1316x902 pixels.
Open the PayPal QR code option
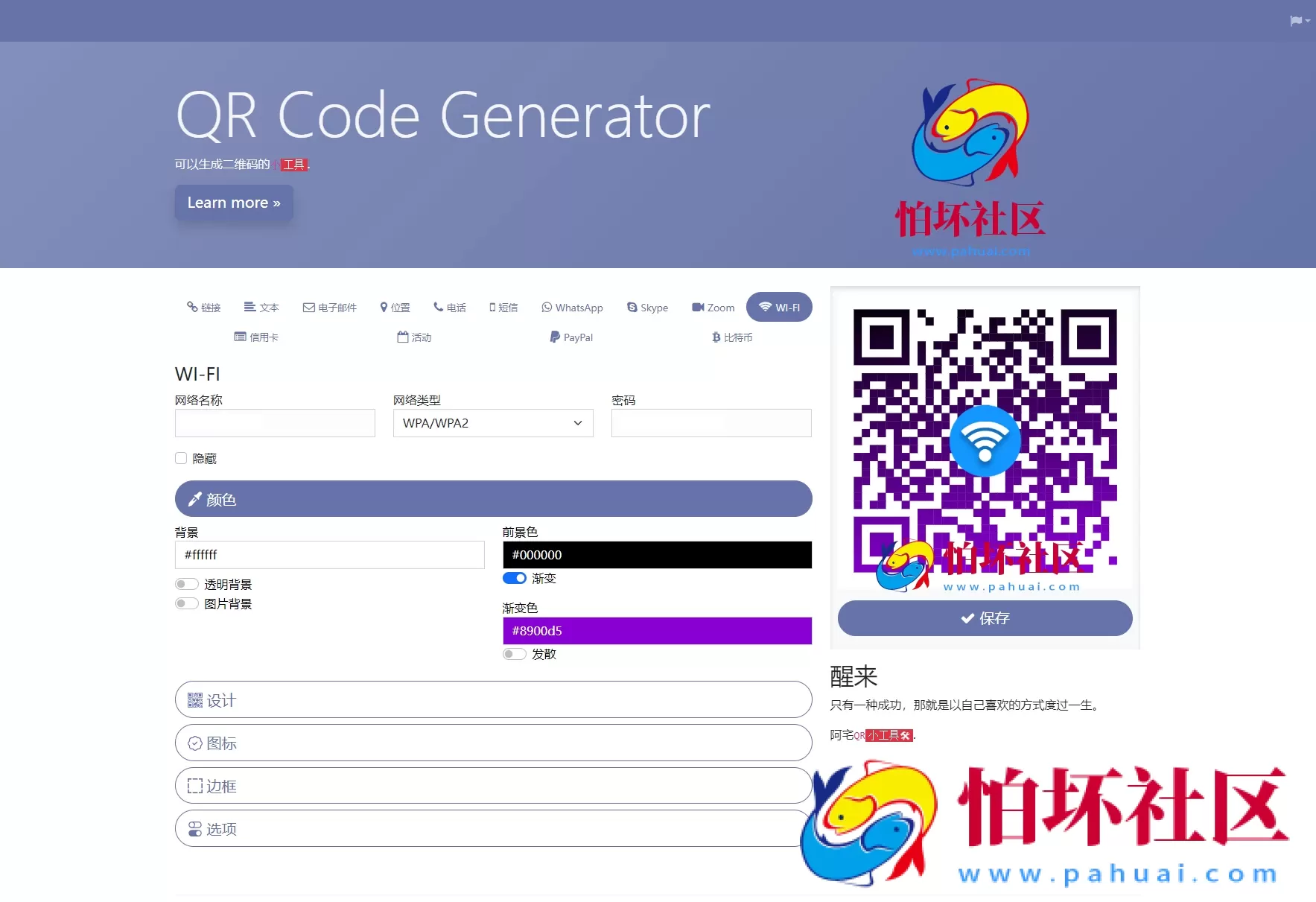(570, 337)
